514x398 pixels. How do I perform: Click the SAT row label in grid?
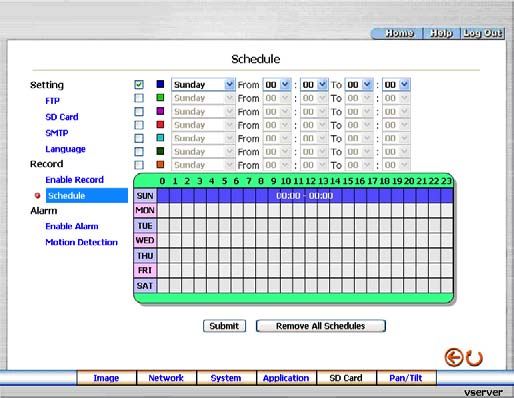(x=145, y=286)
